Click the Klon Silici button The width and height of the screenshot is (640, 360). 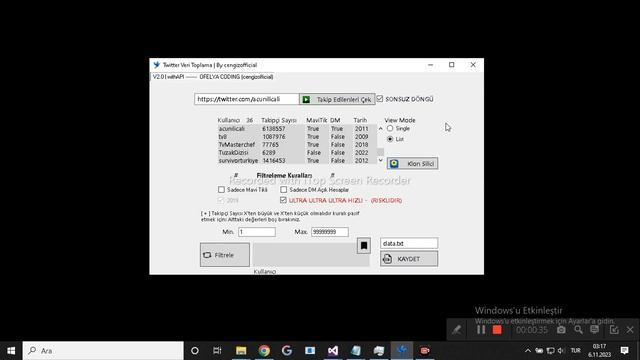tap(413, 164)
